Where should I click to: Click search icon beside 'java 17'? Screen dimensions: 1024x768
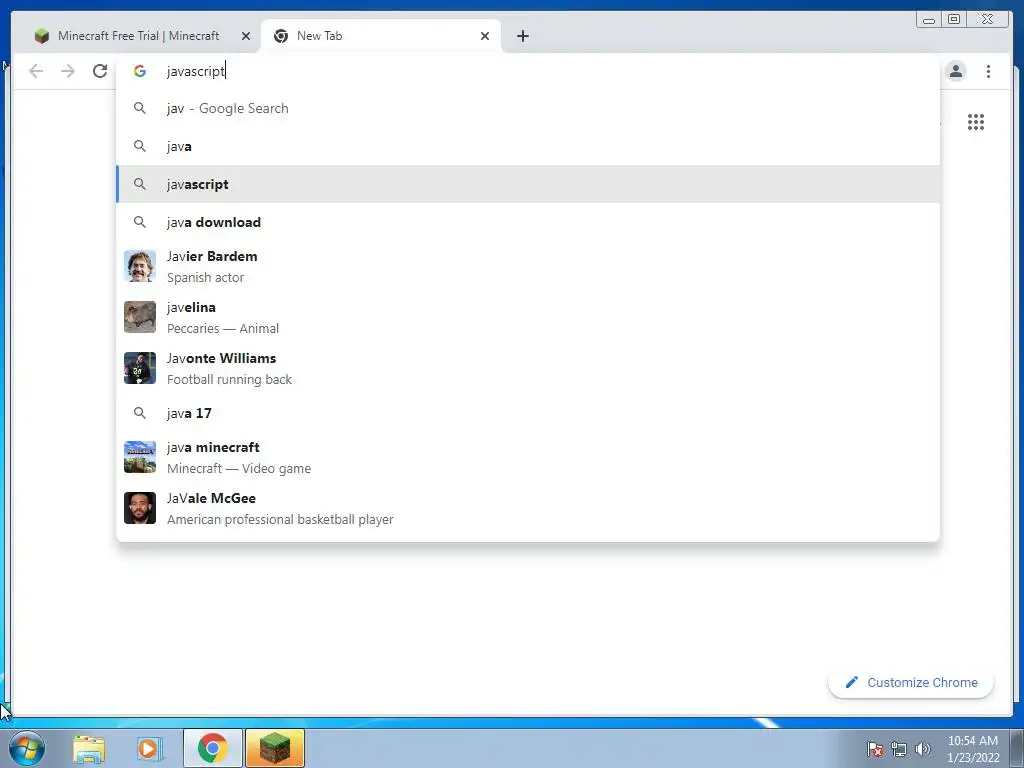pos(140,413)
